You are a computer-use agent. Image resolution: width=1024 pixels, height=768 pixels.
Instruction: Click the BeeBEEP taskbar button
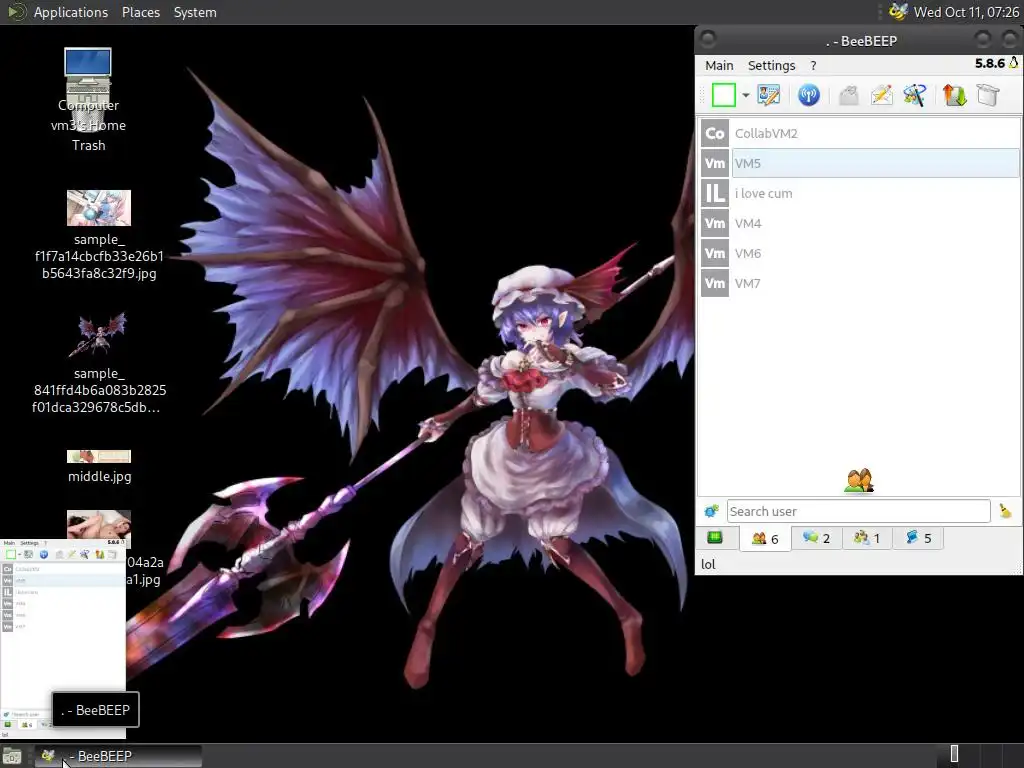tap(118, 756)
